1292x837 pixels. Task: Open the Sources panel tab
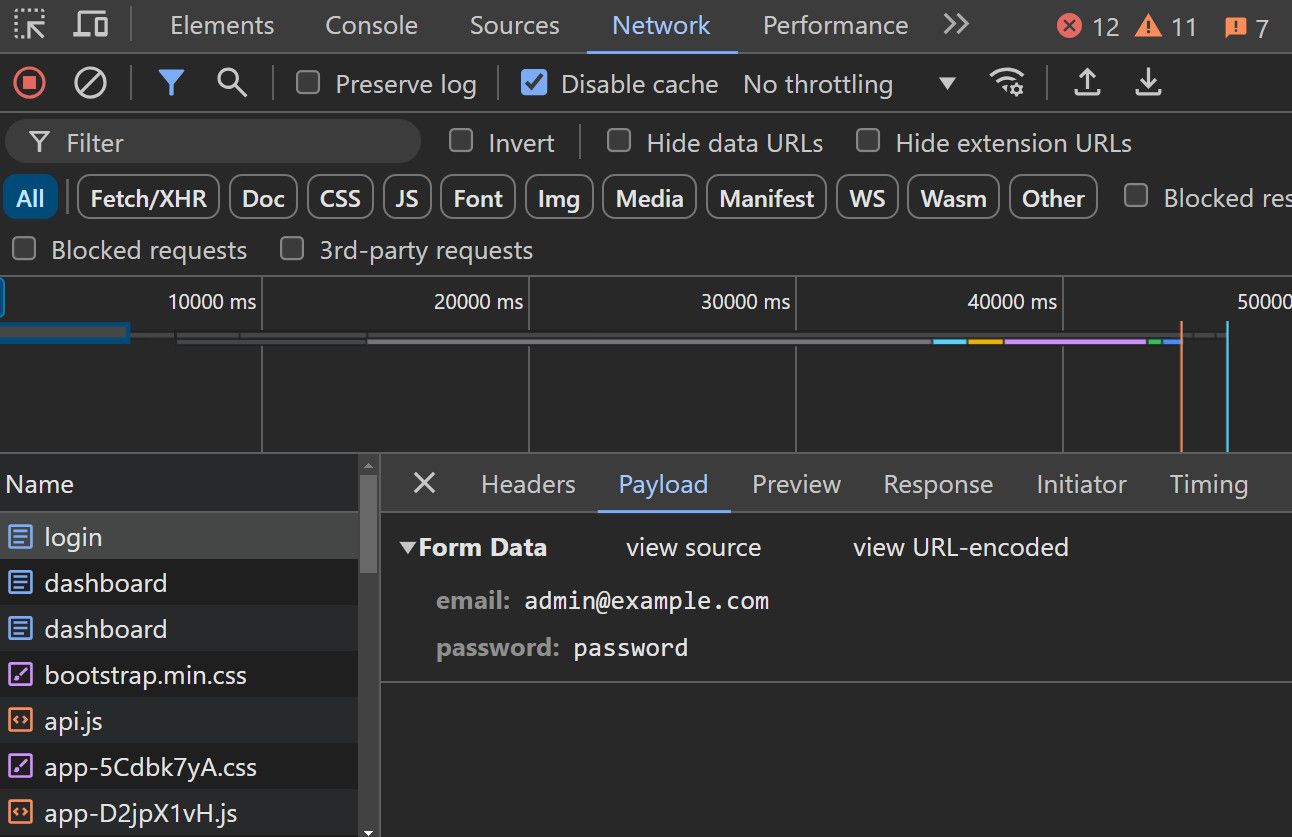[x=514, y=25]
